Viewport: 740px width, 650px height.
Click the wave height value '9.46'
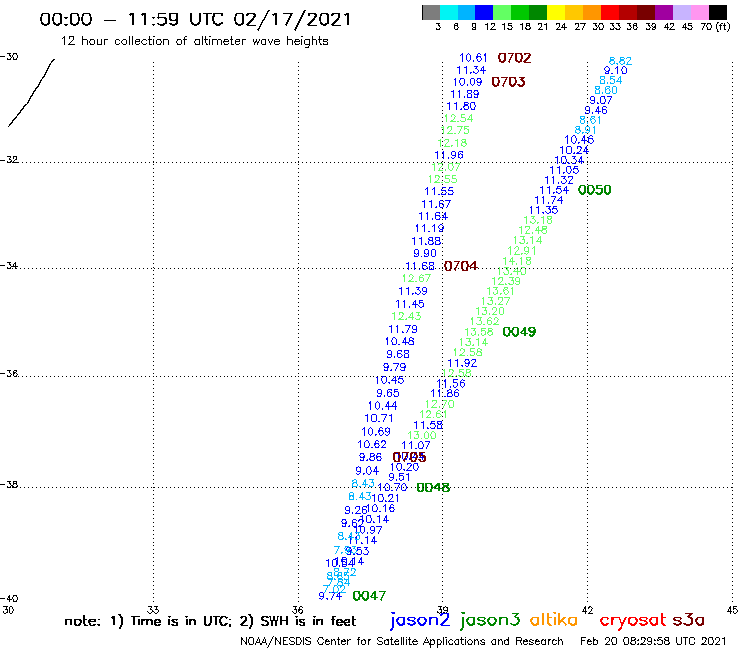[x=596, y=110]
